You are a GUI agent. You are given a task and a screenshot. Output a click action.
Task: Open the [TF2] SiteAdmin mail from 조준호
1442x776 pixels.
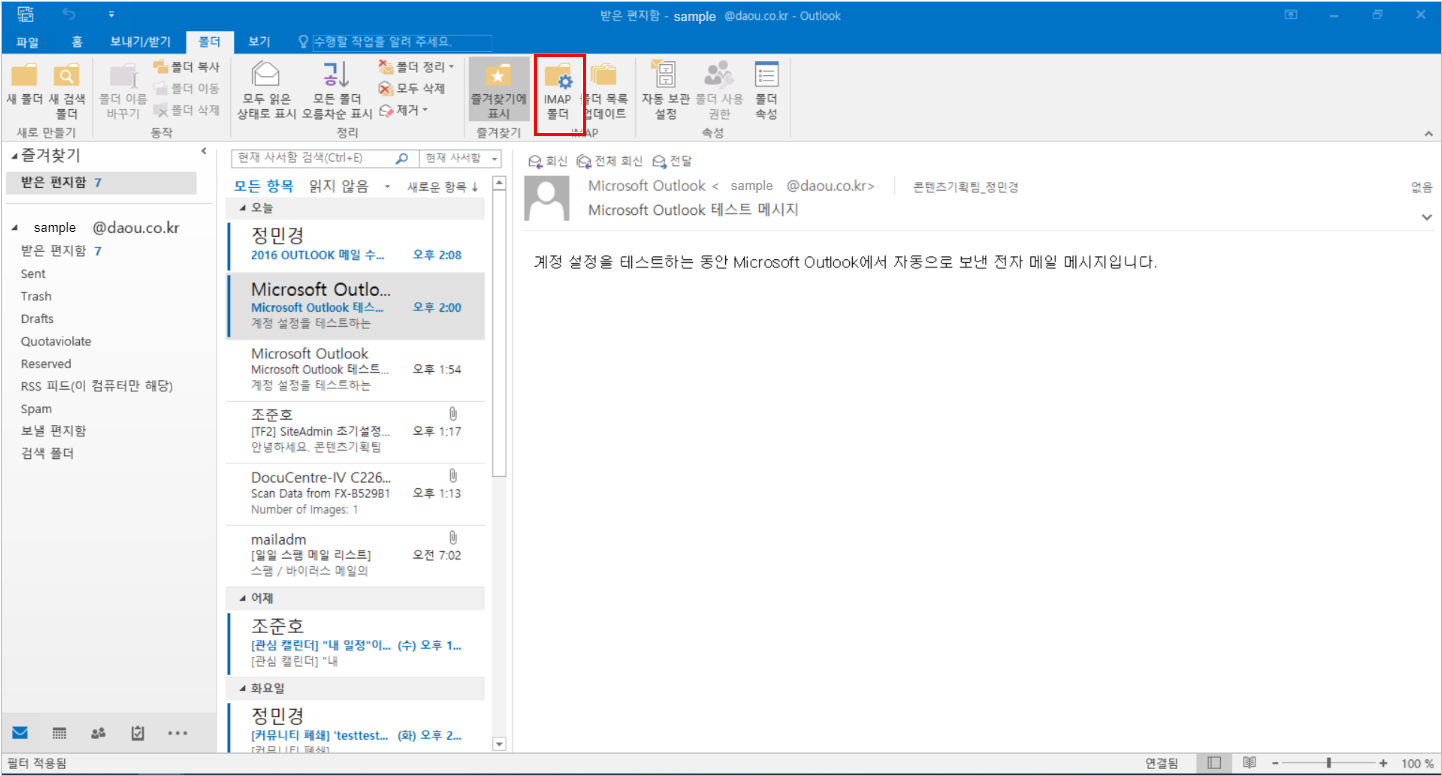(x=355, y=431)
